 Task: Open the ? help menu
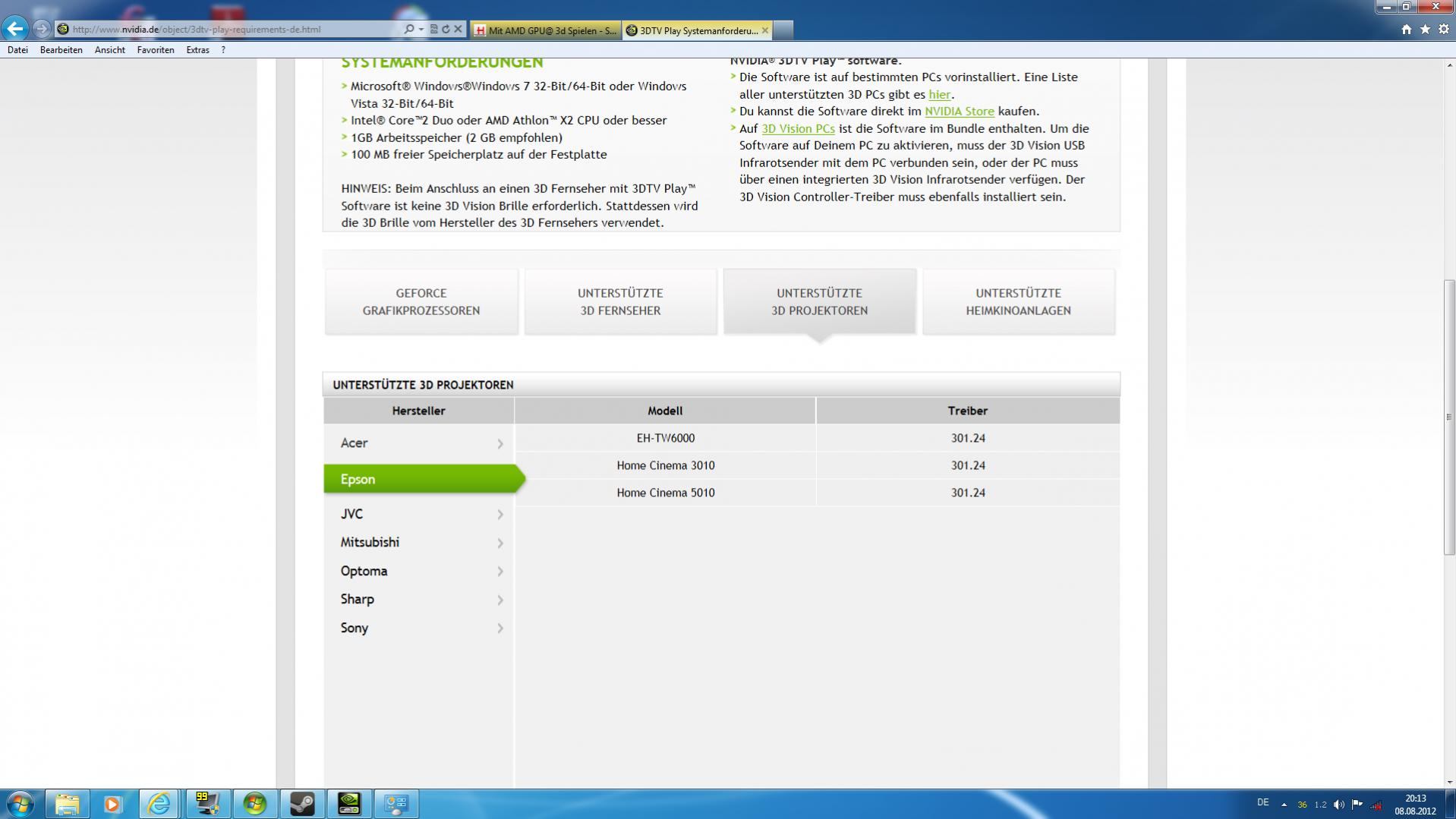click(223, 50)
